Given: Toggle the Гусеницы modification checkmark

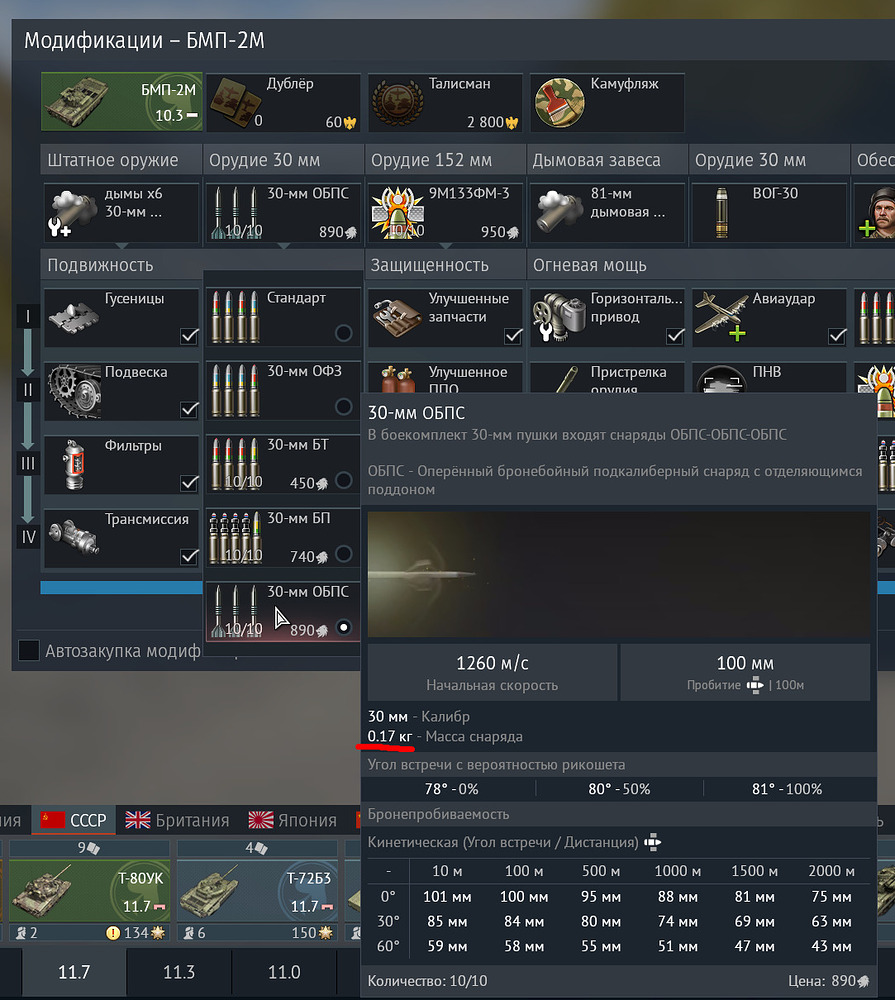Looking at the screenshot, I should point(189,335).
